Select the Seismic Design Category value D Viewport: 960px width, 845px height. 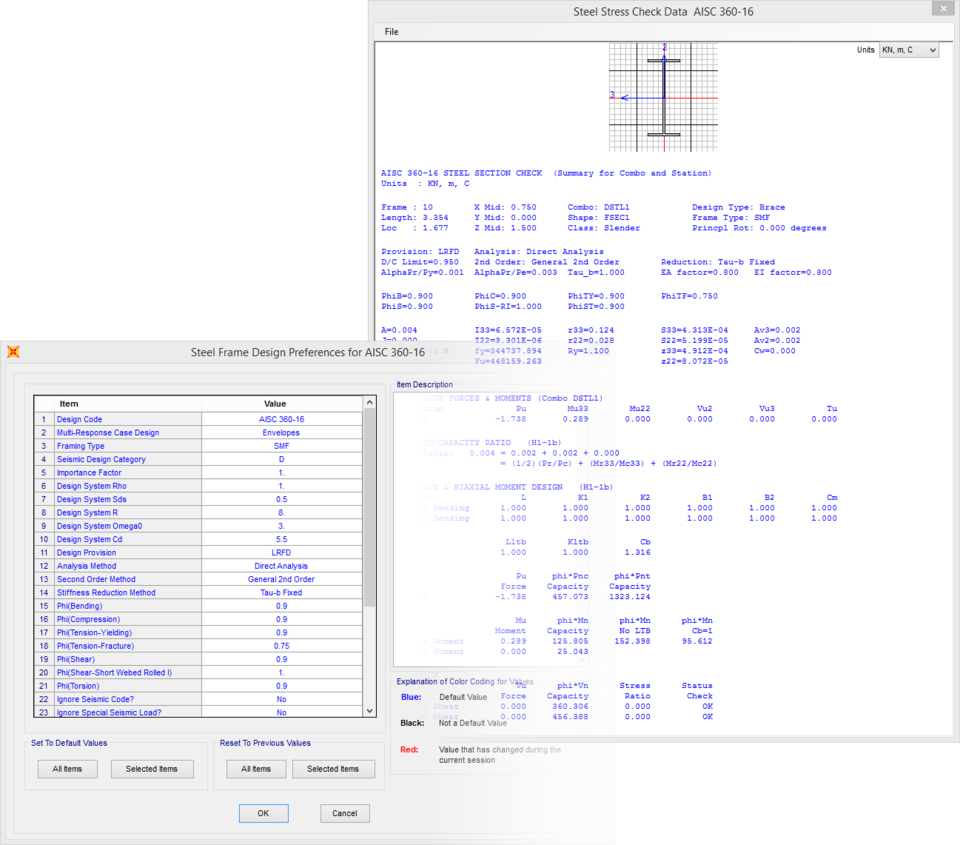(281, 459)
